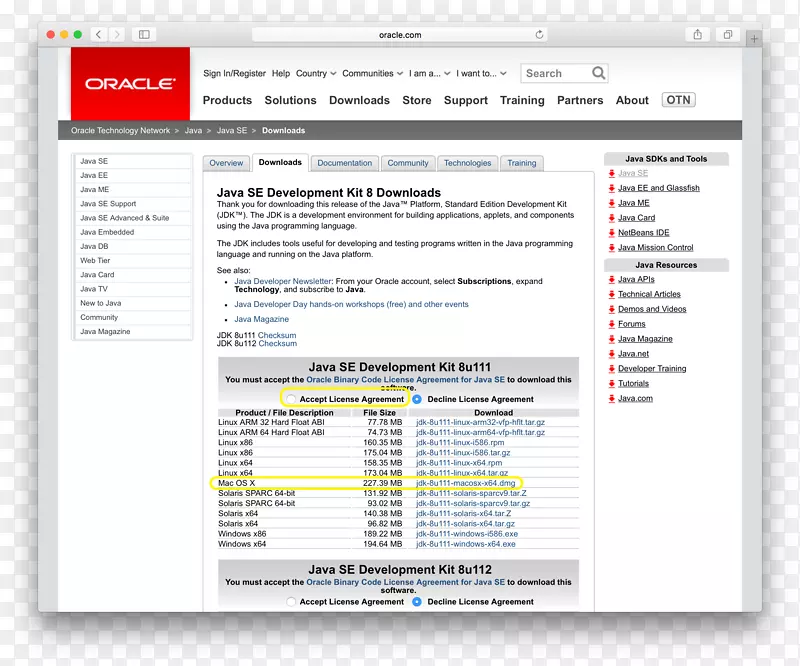Open the Share icon in Safari toolbar
The width and height of the screenshot is (800, 666).
point(698,34)
